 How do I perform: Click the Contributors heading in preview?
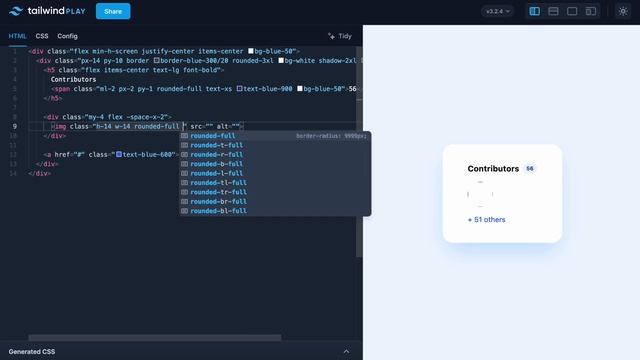(x=493, y=169)
